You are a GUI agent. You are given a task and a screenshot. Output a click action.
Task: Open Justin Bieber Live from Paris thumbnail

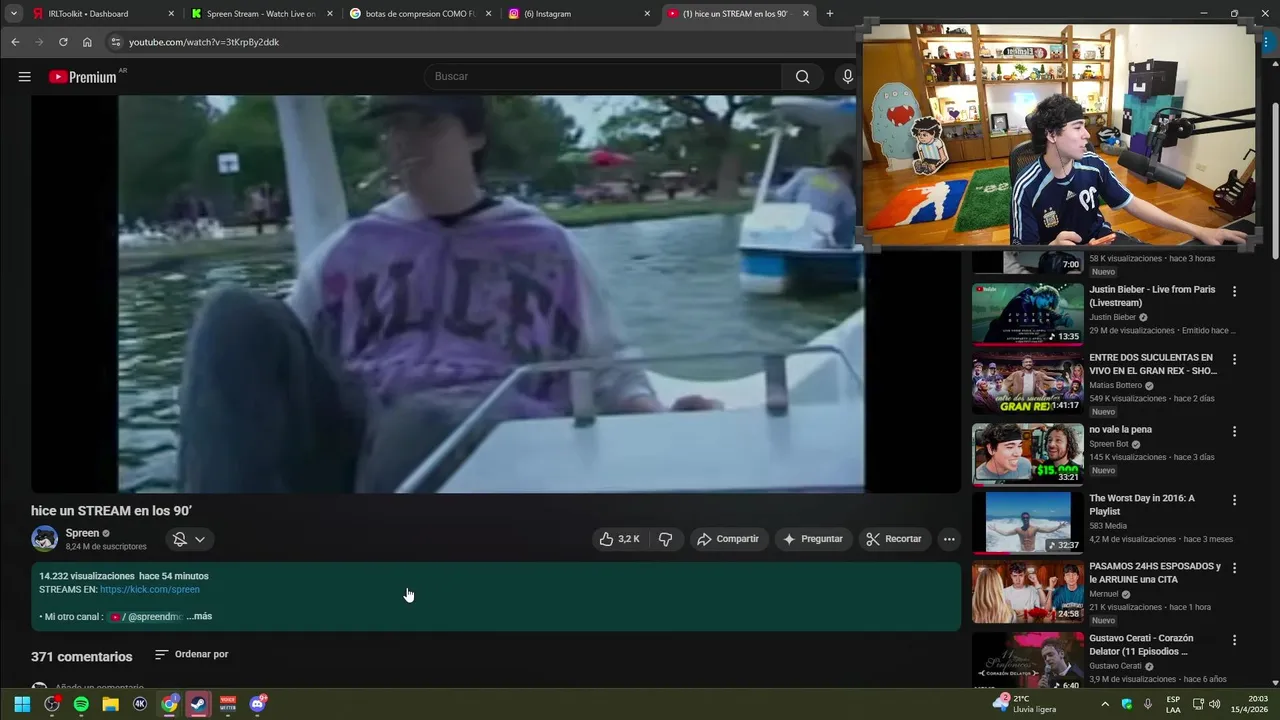(x=1028, y=314)
